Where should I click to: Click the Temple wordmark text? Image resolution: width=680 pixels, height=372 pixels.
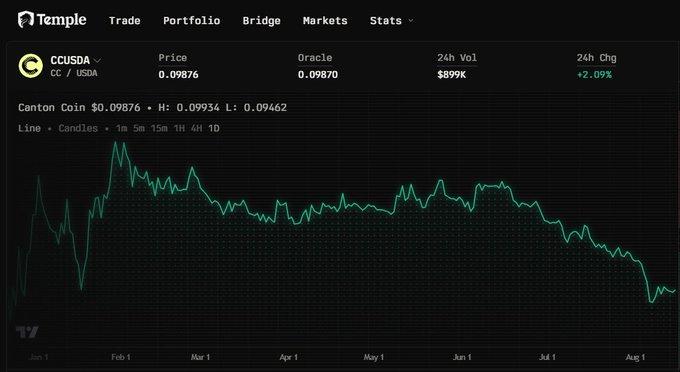(x=61, y=20)
